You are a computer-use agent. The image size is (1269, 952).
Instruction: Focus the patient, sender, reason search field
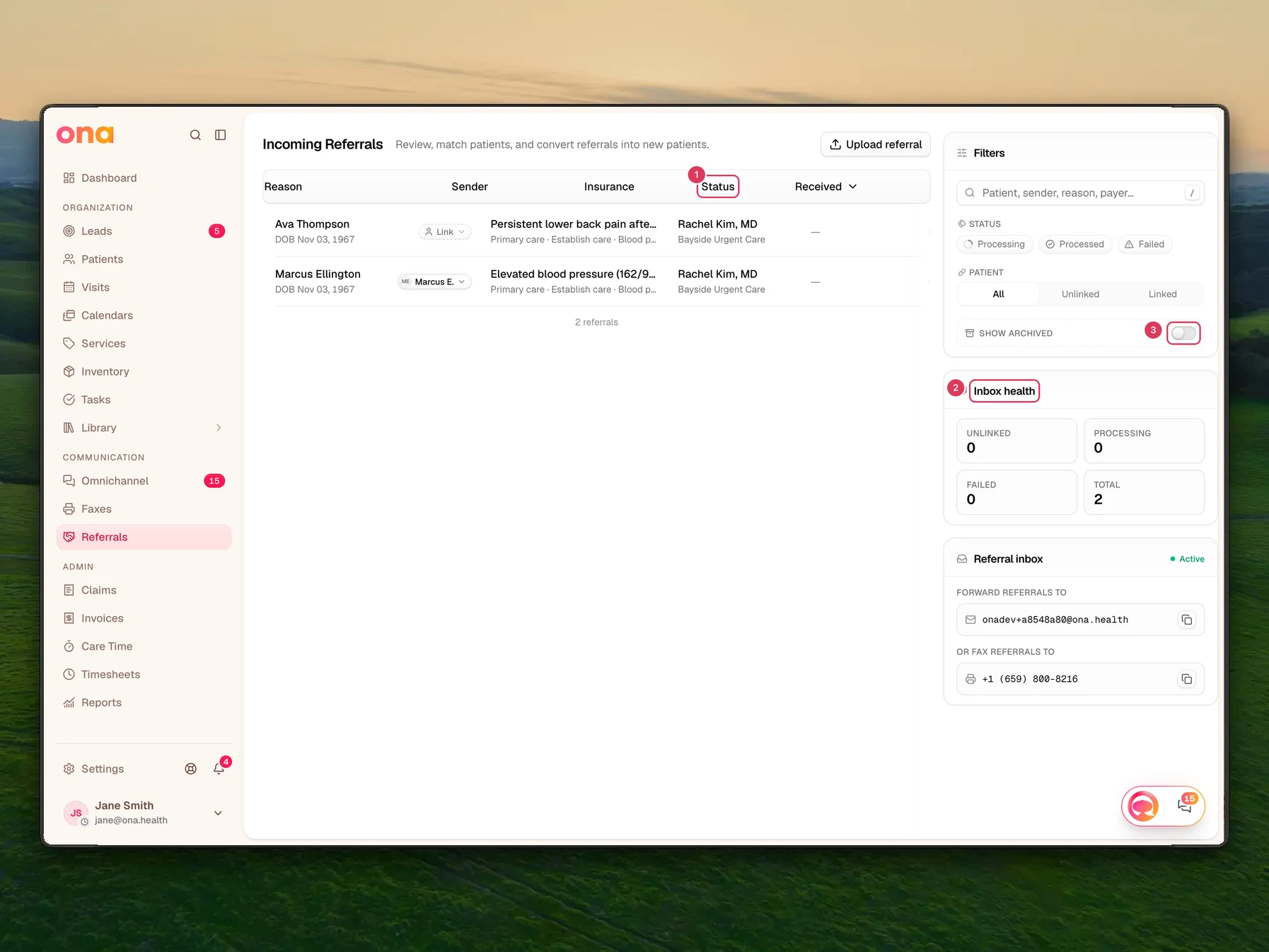1080,193
